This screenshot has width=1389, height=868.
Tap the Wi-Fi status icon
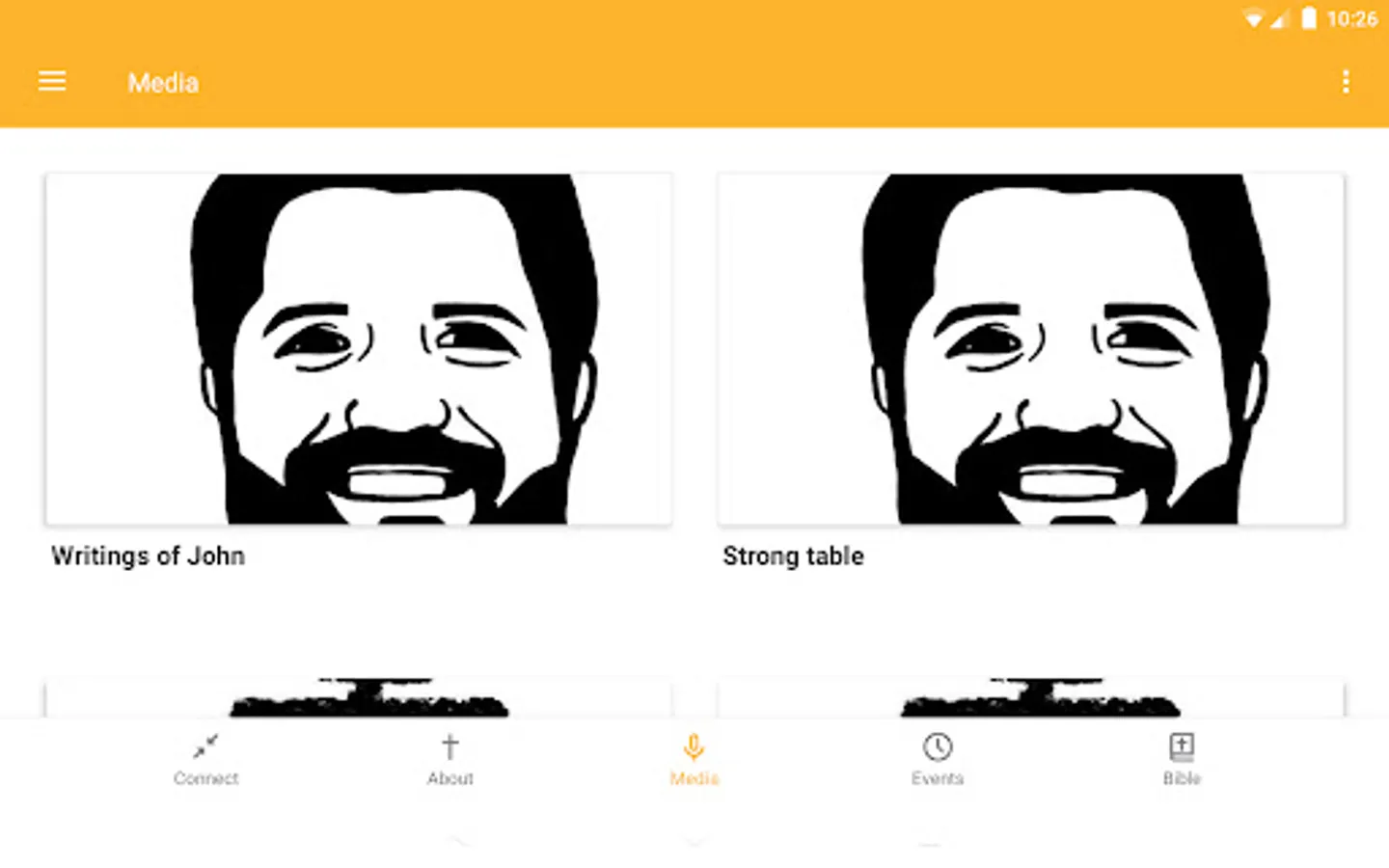(x=1252, y=19)
